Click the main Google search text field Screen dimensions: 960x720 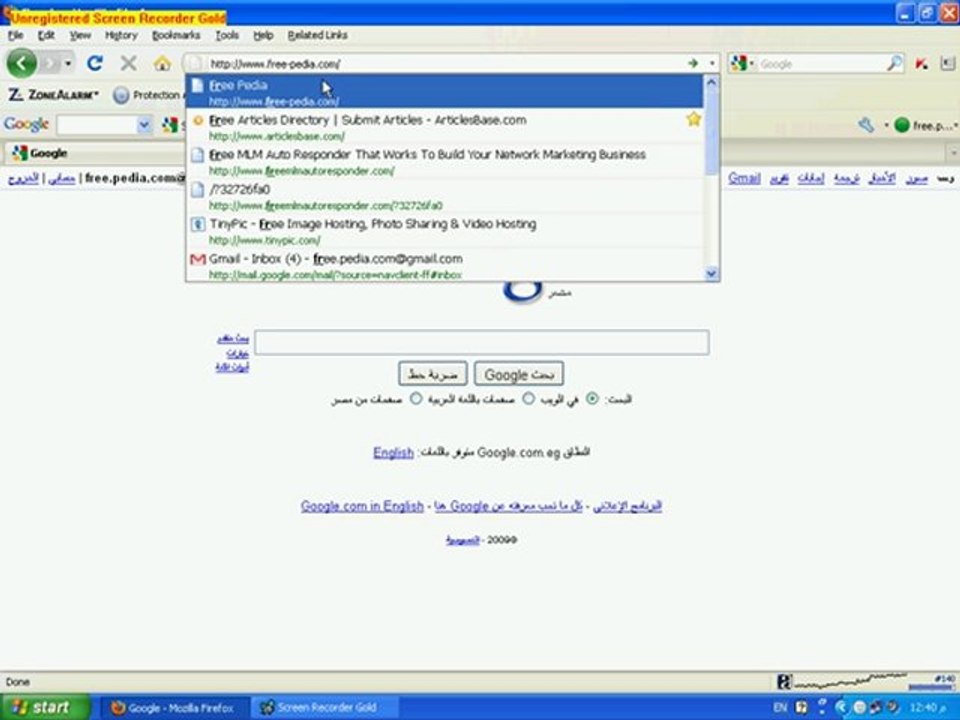click(x=482, y=342)
